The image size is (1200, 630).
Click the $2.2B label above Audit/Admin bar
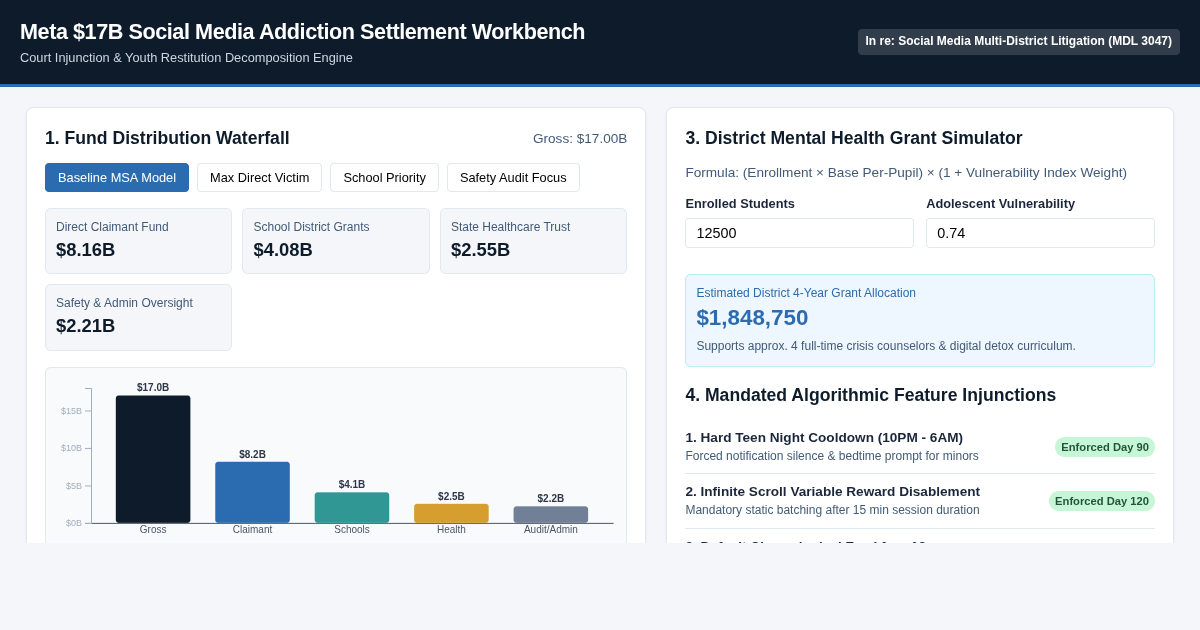[x=551, y=499]
